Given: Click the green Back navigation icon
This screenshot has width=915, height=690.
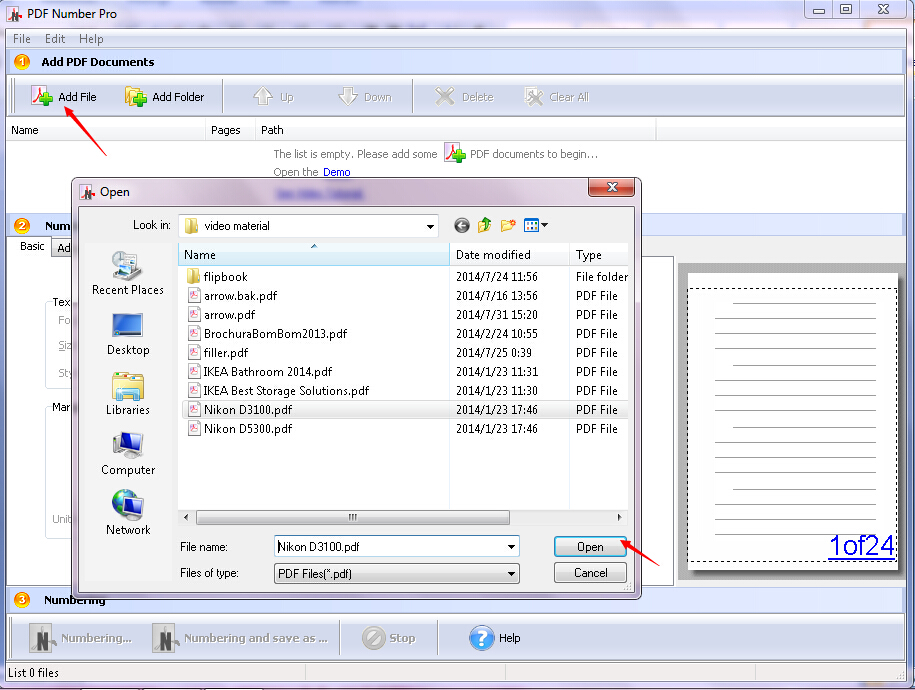Looking at the screenshot, I should (461, 225).
